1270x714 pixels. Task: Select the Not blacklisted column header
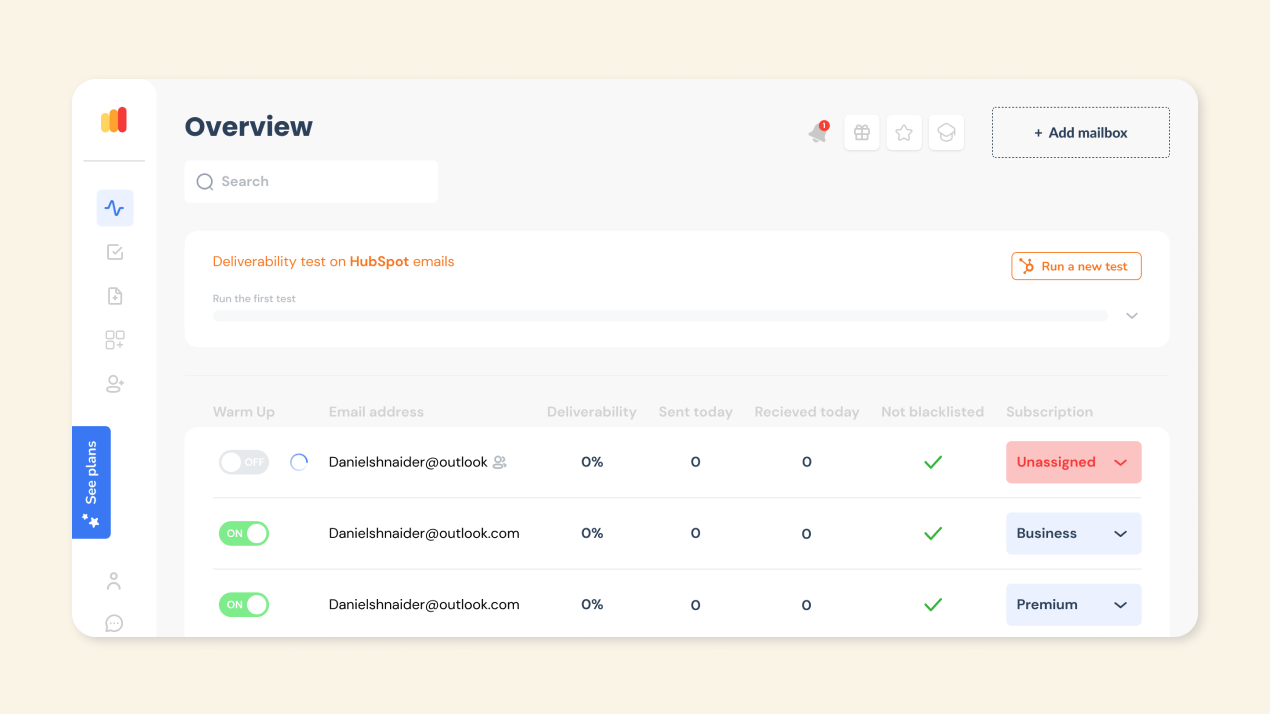(x=932, y=411)
